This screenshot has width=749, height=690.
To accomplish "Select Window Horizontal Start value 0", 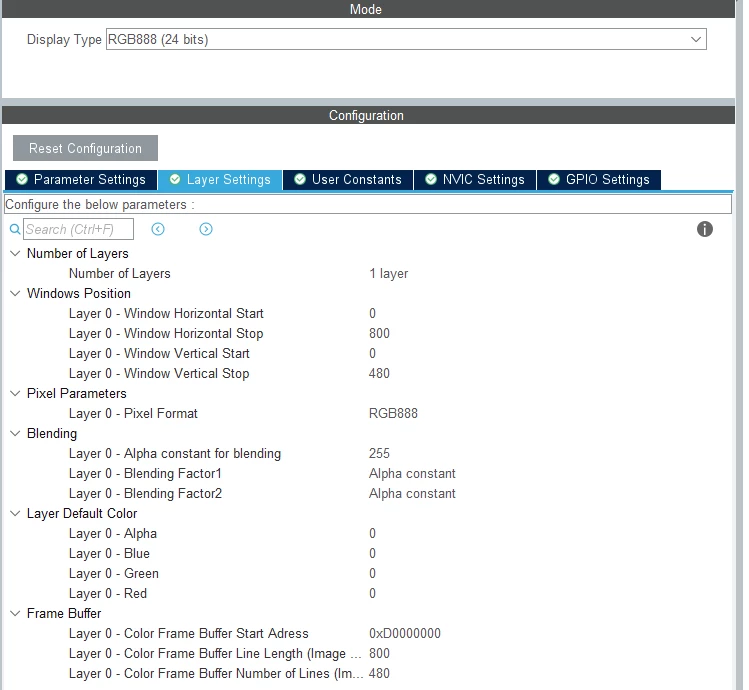I will (x=372, y=313).
